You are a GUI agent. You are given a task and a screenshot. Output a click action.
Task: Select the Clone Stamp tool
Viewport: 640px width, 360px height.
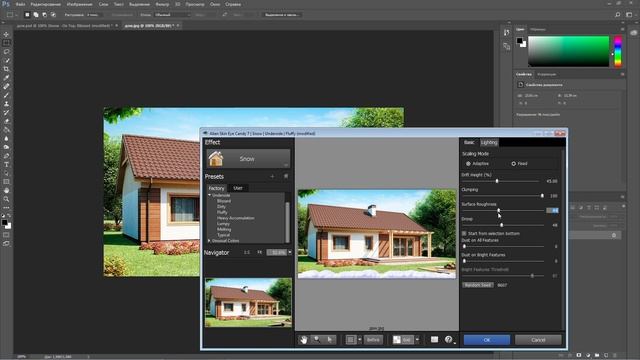pyautogui.click(x=6, y=104)
